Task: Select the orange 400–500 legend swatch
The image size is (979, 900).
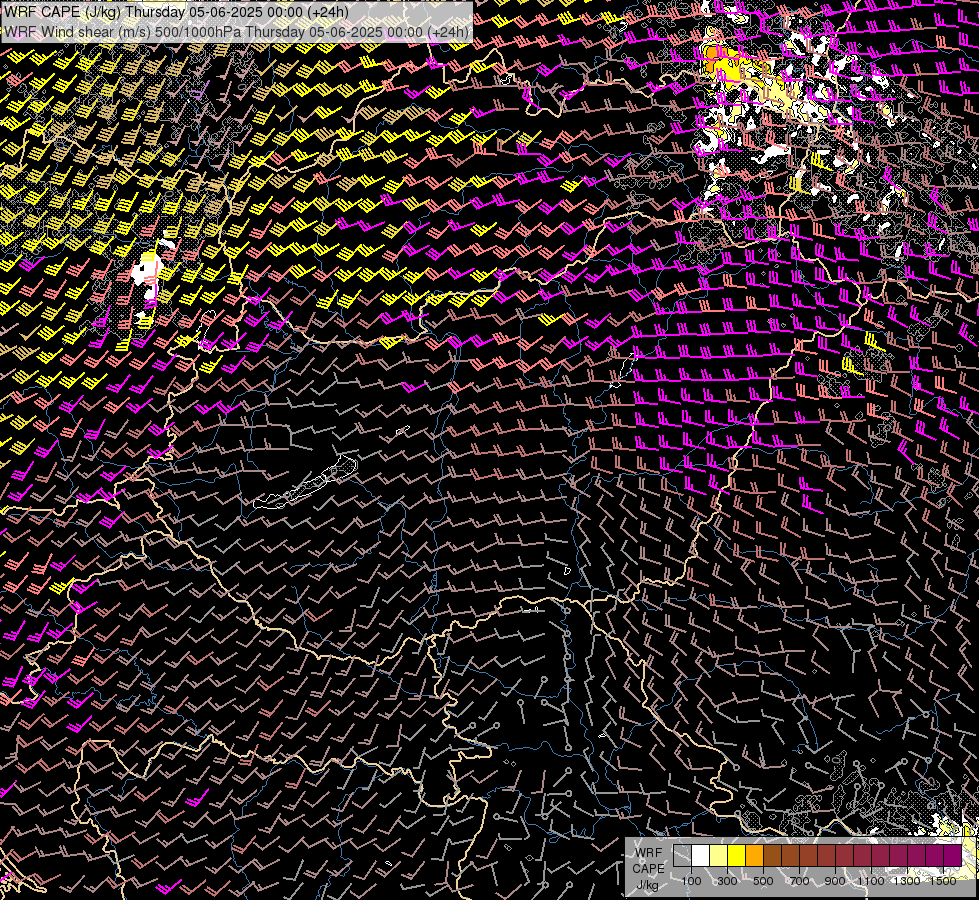Action: [x=754, y=856]
